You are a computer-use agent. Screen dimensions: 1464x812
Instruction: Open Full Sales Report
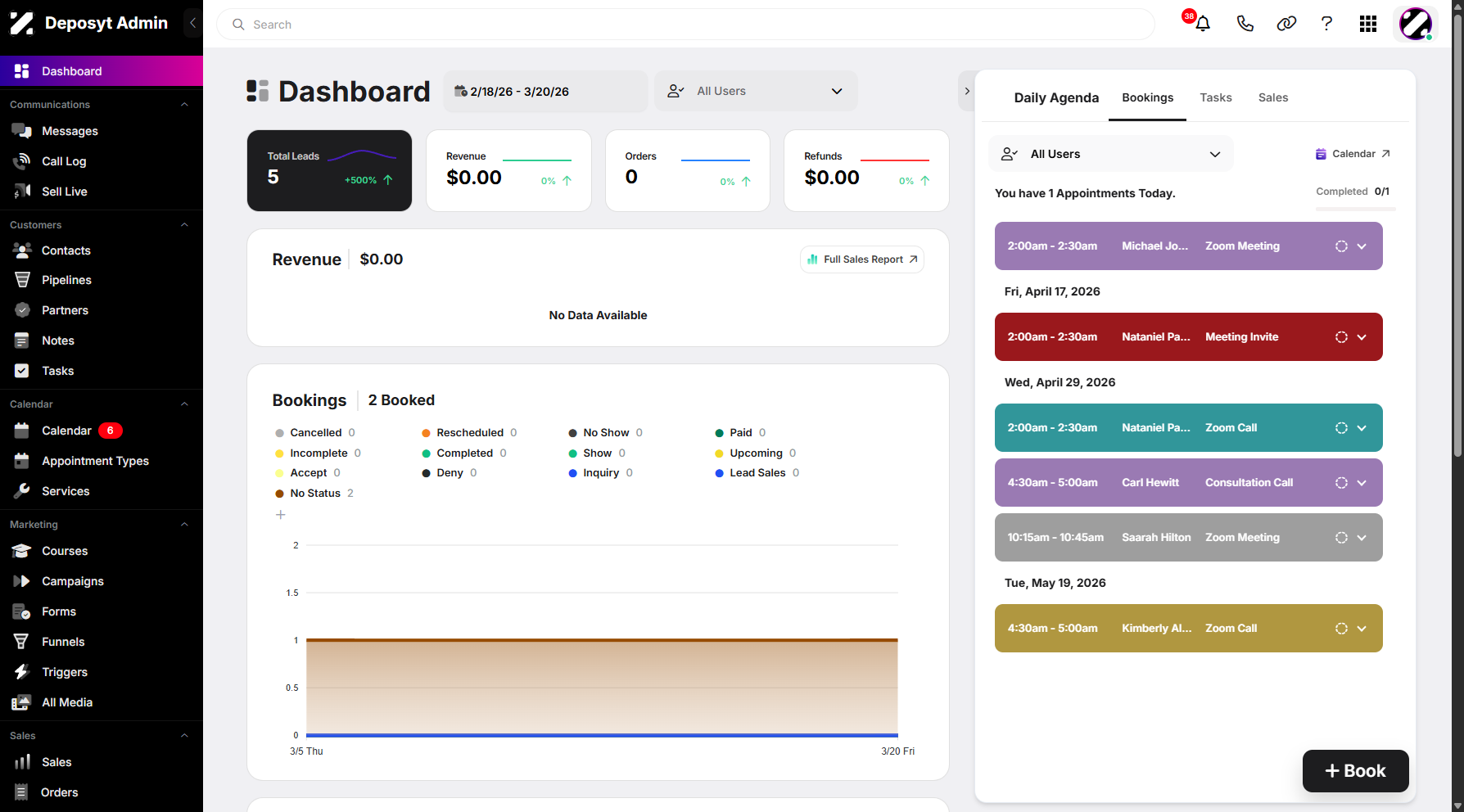[862, 259]
